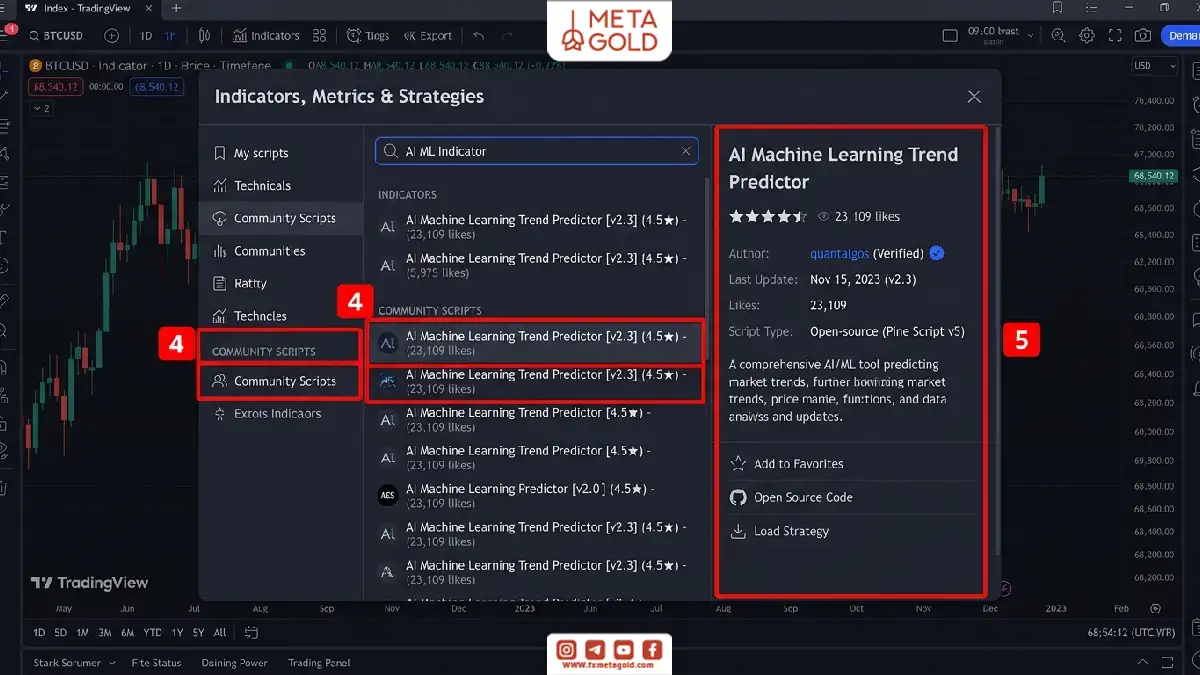
Task: Click the layout rectangle icon in toolbar
Action: click(x=950, y=36)
